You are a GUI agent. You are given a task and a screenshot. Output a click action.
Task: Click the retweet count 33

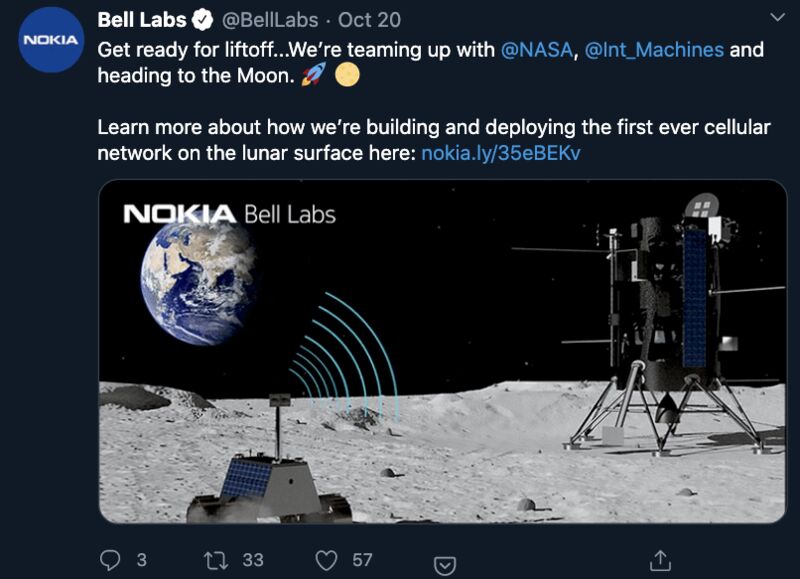click(253, 560)
